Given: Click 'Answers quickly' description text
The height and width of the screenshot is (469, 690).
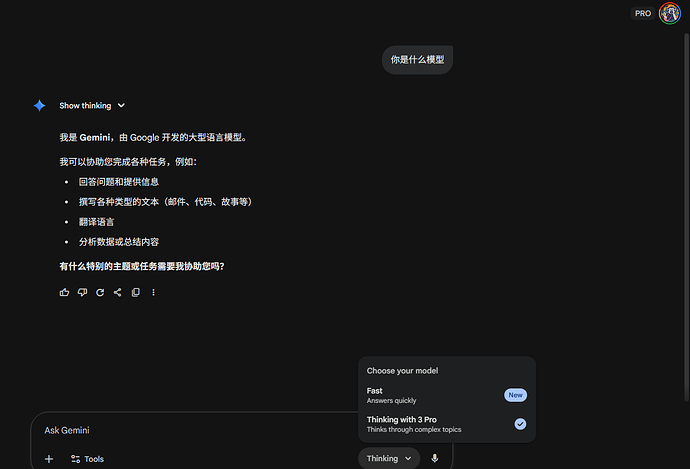Looking at the screenshot, I should pyautogui.click(x=391, y=401).
